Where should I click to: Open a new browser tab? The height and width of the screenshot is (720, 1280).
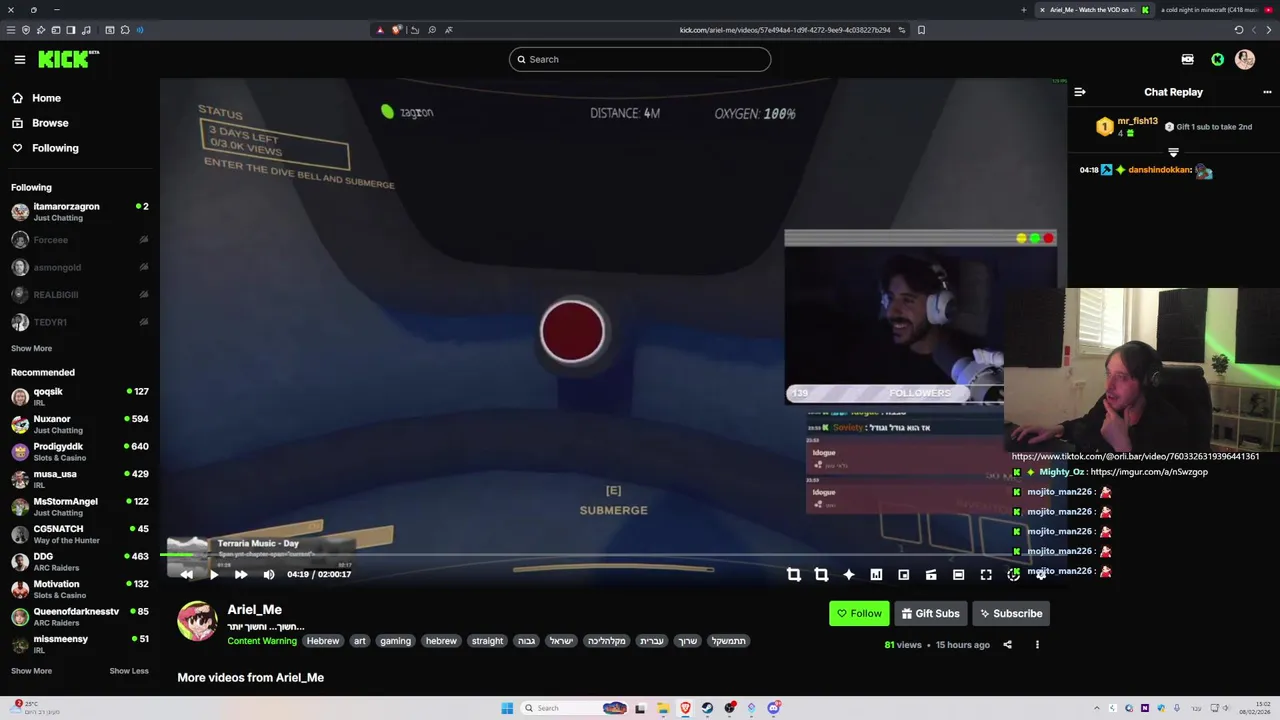[x=1023, y=10]
